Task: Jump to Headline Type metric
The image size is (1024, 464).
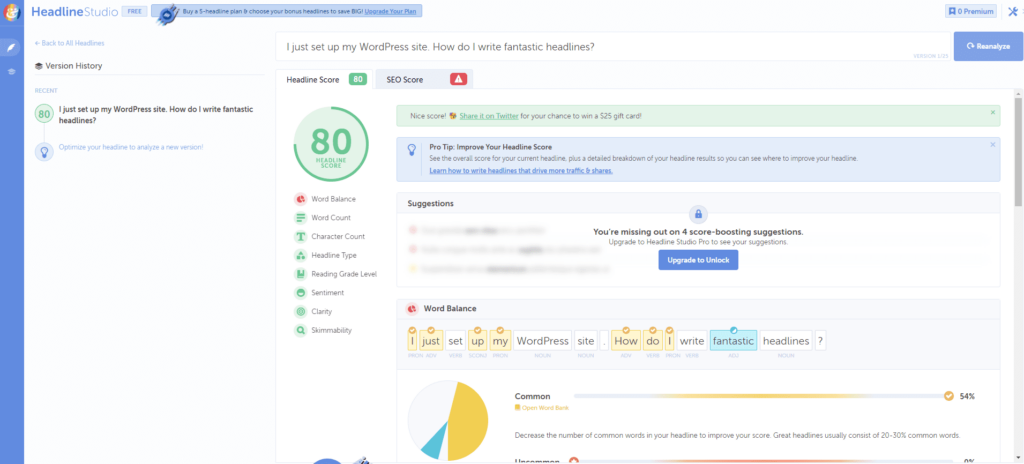Action: click(325, 256)
